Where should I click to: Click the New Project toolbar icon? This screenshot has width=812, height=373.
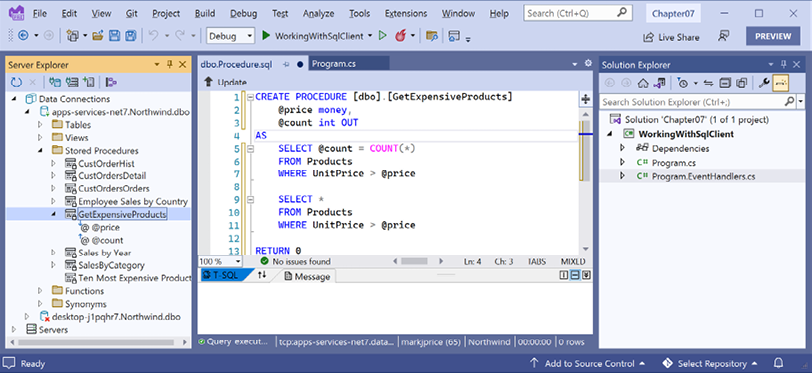tap(72, 36)
